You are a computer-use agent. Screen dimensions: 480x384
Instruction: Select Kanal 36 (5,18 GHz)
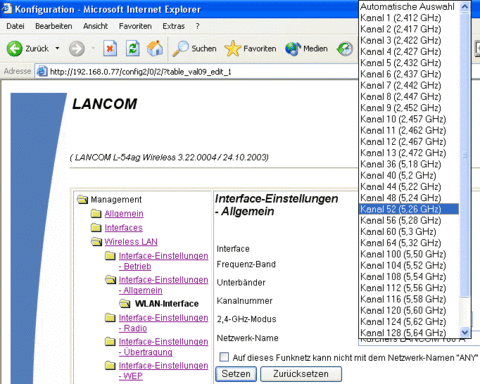pos(409,164)
